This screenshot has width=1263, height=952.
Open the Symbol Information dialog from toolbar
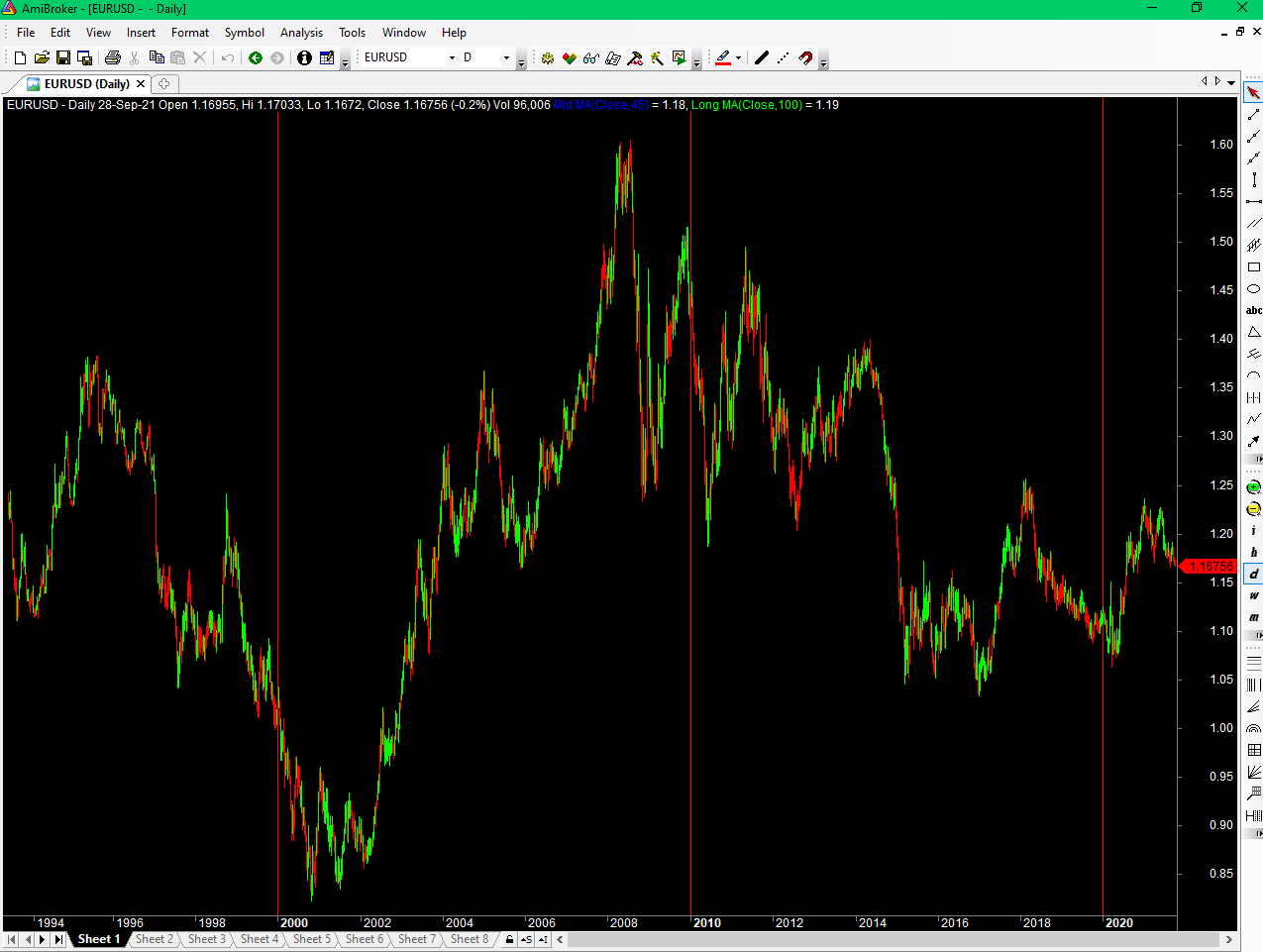pos(304,57)
